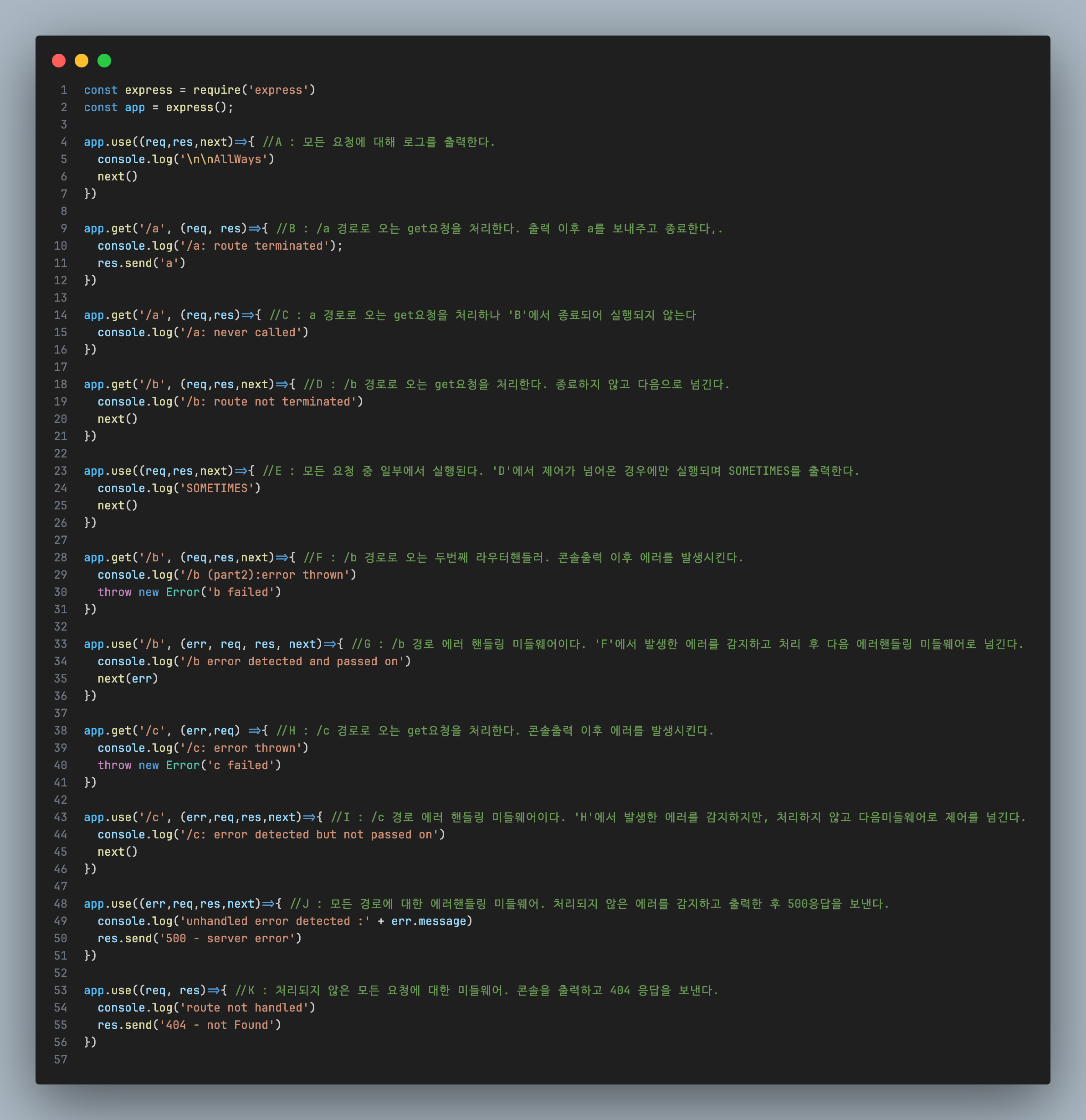The width and height of the screenshot is (1086, 1120).
Task: Click next(err) call on line 35
Action: pos(128,679)
